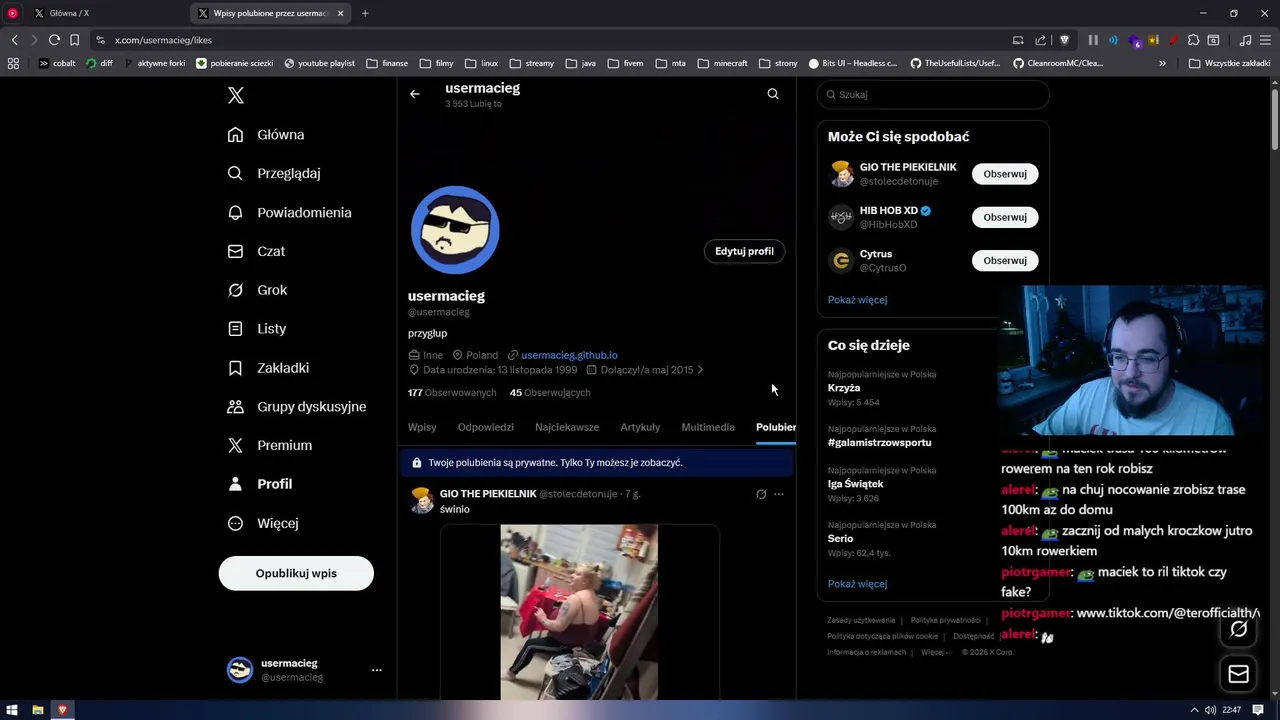Follow Cytrus with Obserwuj
This screenshot has width=1280, height=720.
[x=1005, y=261]
